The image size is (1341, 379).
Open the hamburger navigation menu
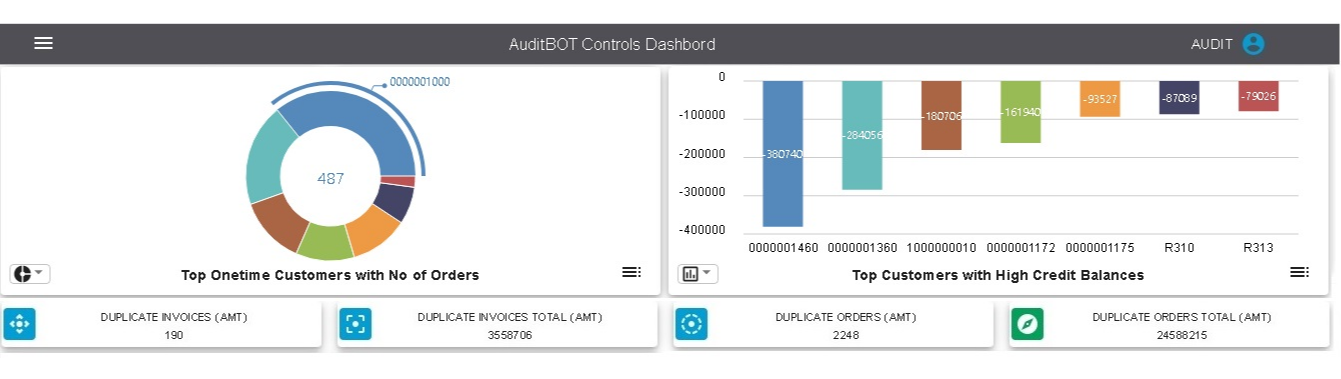pyautogui.click(x=43, y=43)
